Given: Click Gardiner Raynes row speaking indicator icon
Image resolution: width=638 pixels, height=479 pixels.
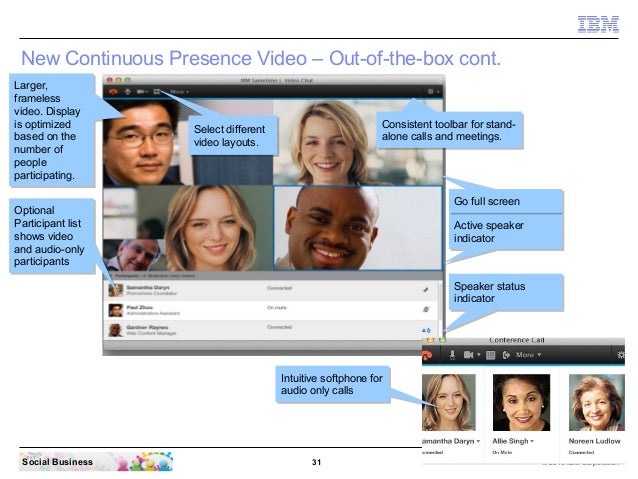Looking at the screenshot, I should pyautogui.click(x=426, y=330).
